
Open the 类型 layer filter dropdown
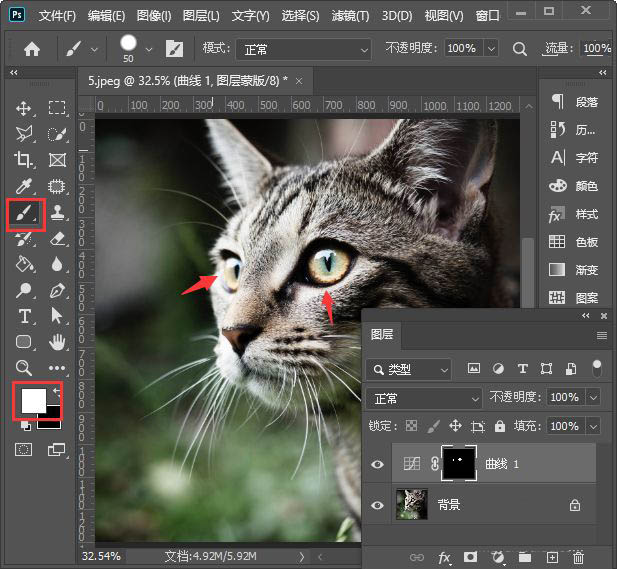pos(409,369)
